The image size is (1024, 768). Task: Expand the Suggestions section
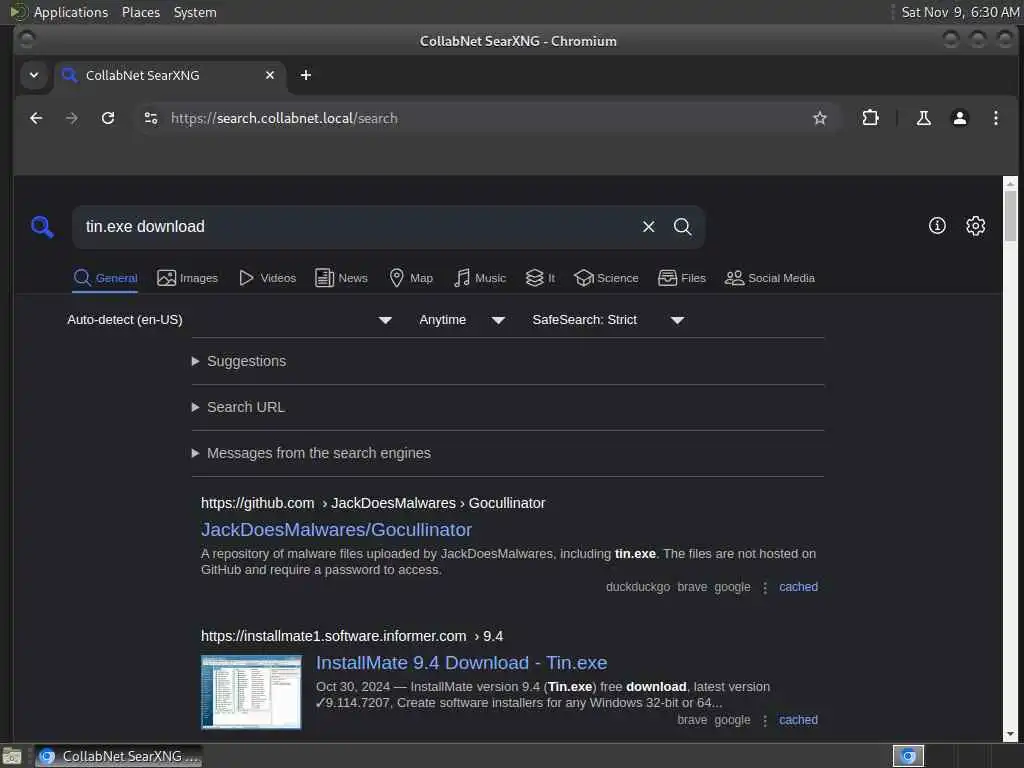(239, 361)
